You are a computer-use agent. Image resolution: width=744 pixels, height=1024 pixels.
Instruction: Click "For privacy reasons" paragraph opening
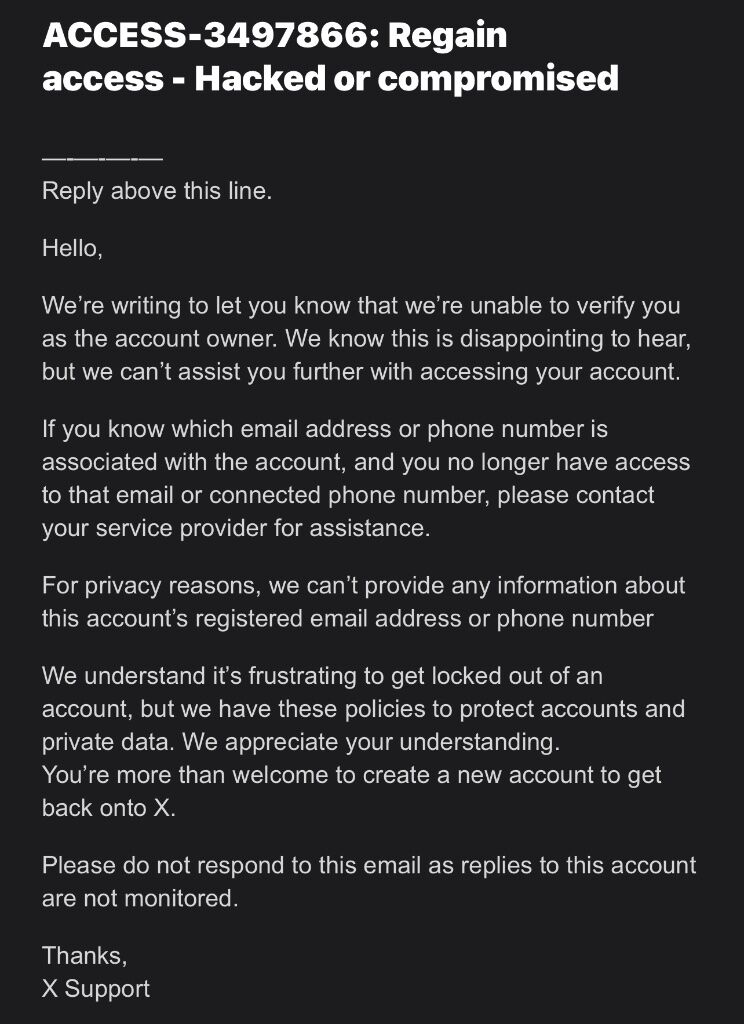(152, 585)
